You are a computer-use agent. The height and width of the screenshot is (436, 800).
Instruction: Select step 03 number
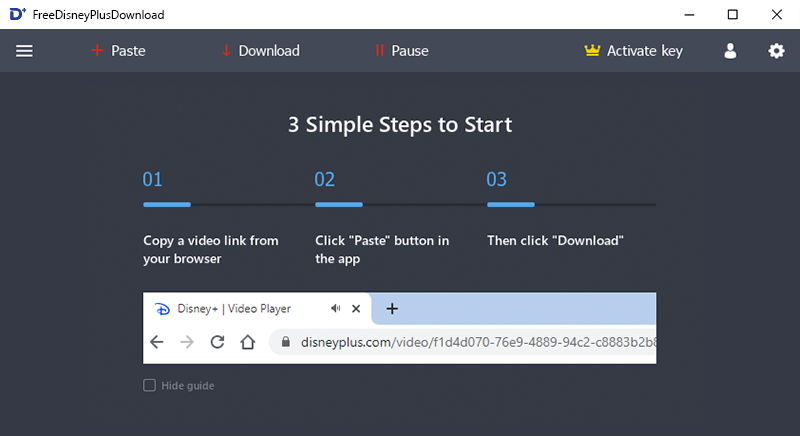[x=496, y=179]
